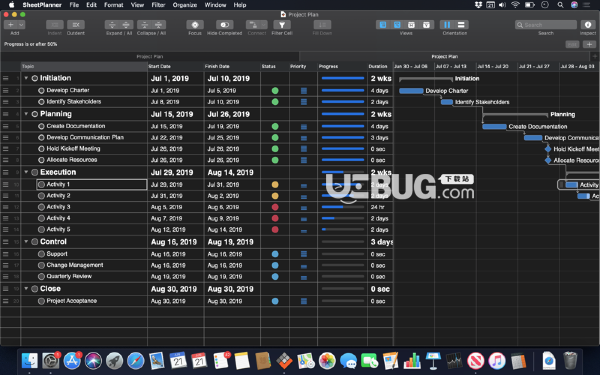Collapse the Initiation group

tap(26, 78)
